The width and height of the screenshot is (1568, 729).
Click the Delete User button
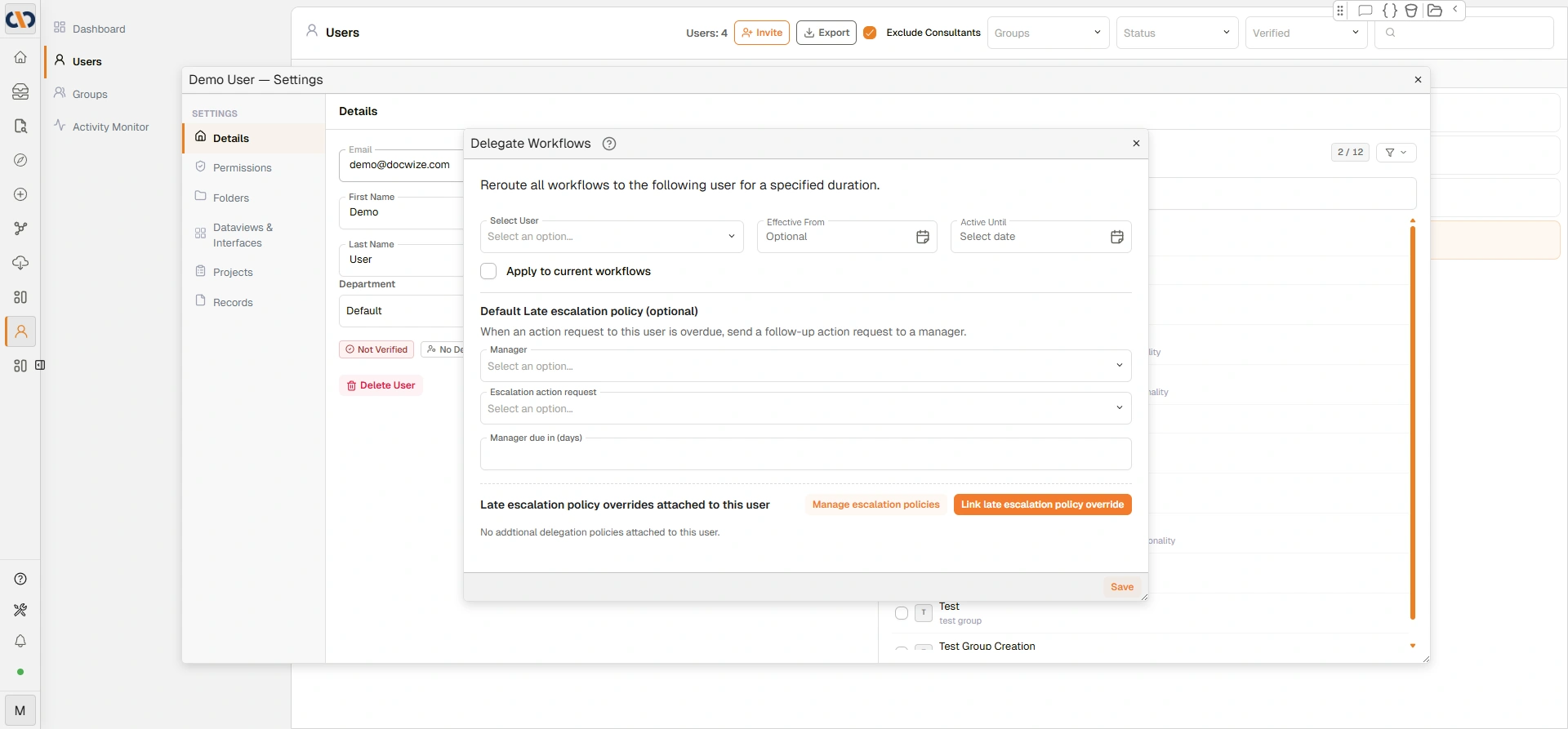tap(381, 385)
